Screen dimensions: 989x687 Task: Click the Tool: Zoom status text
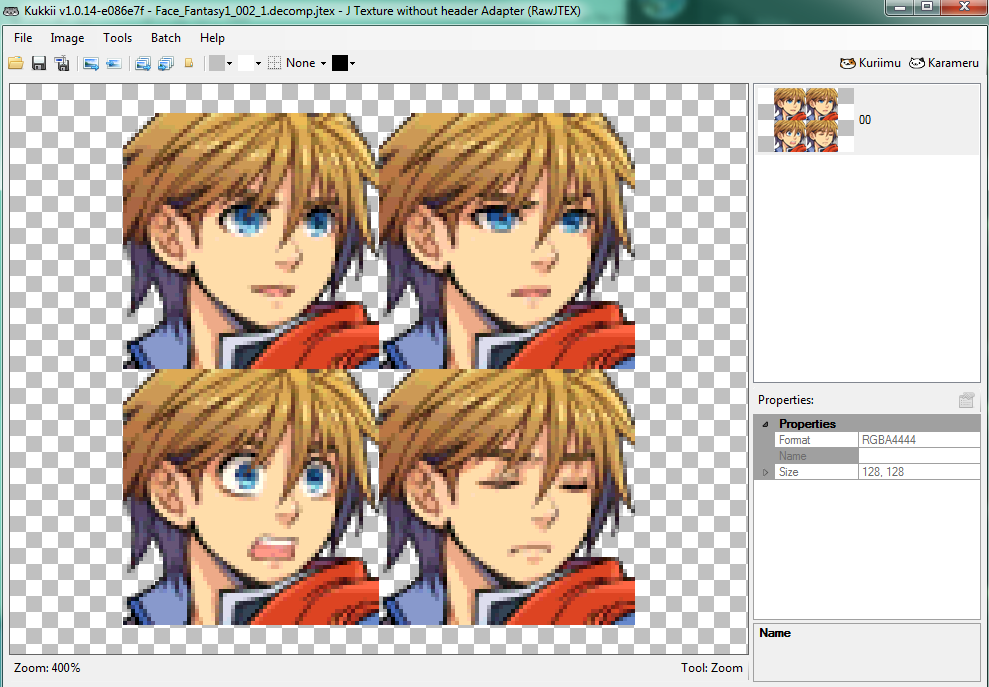711,667
